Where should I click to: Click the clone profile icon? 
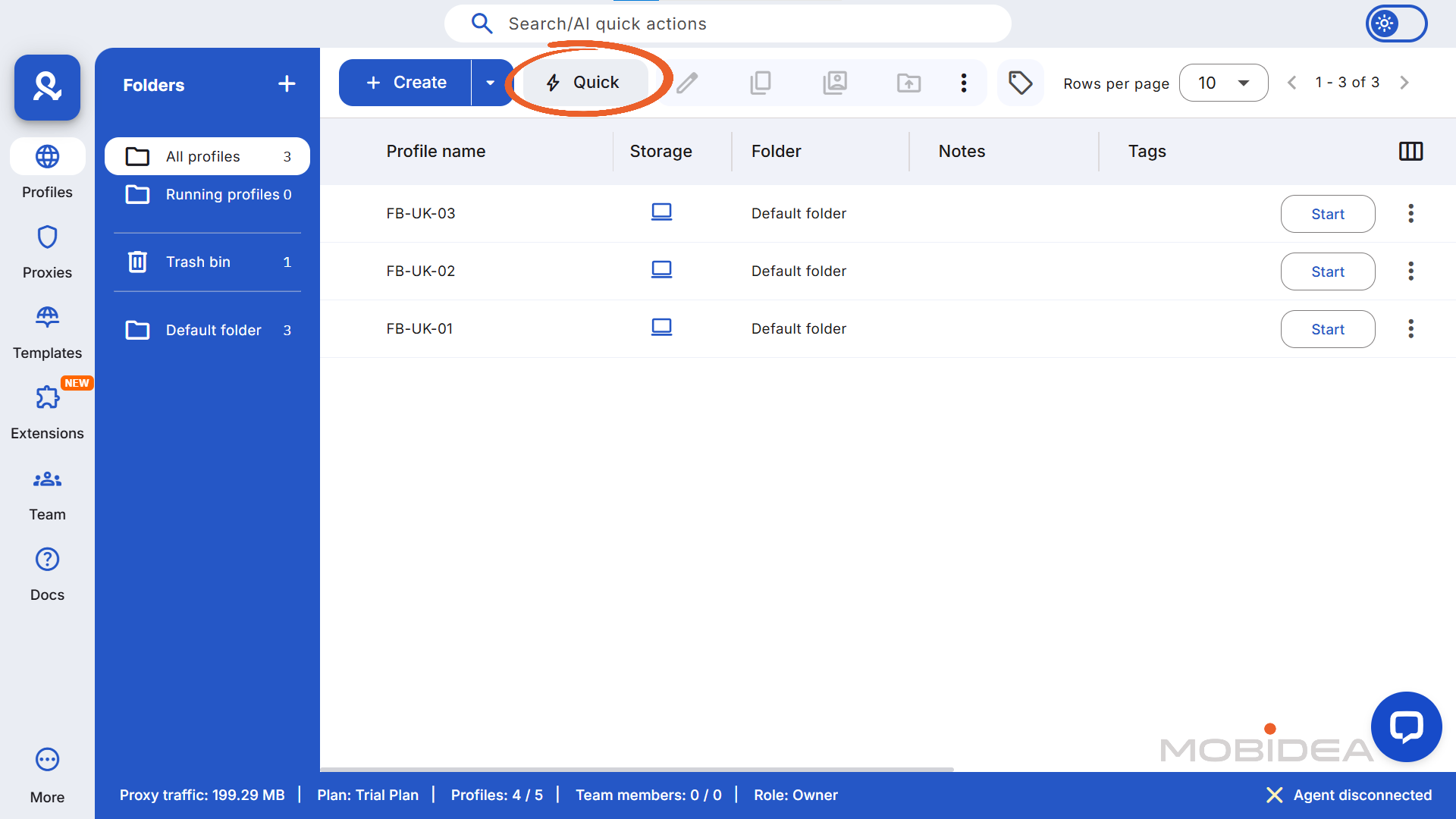tap(760, 83)
